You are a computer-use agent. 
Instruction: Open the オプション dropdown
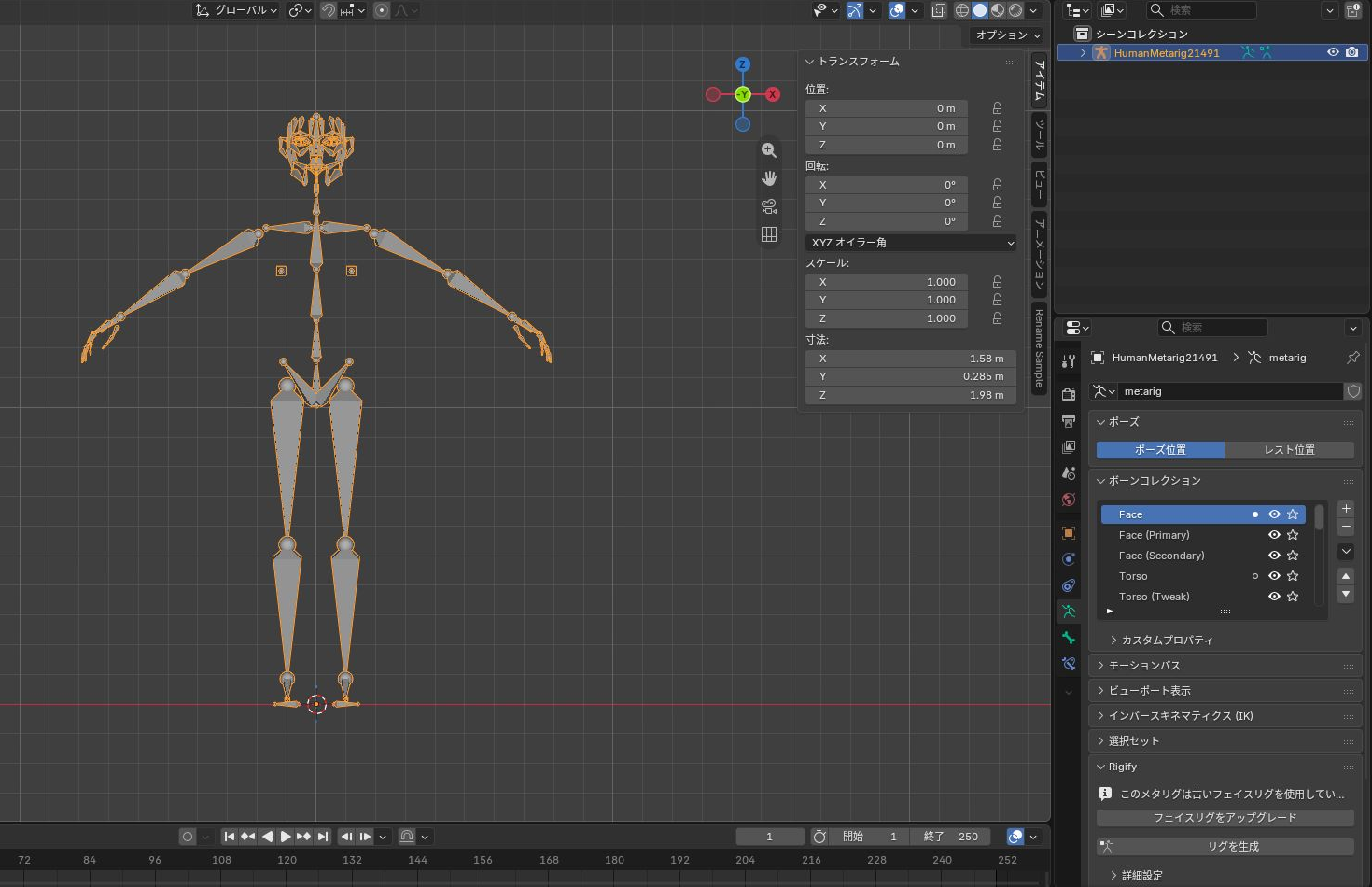[x=1007, y=35]
